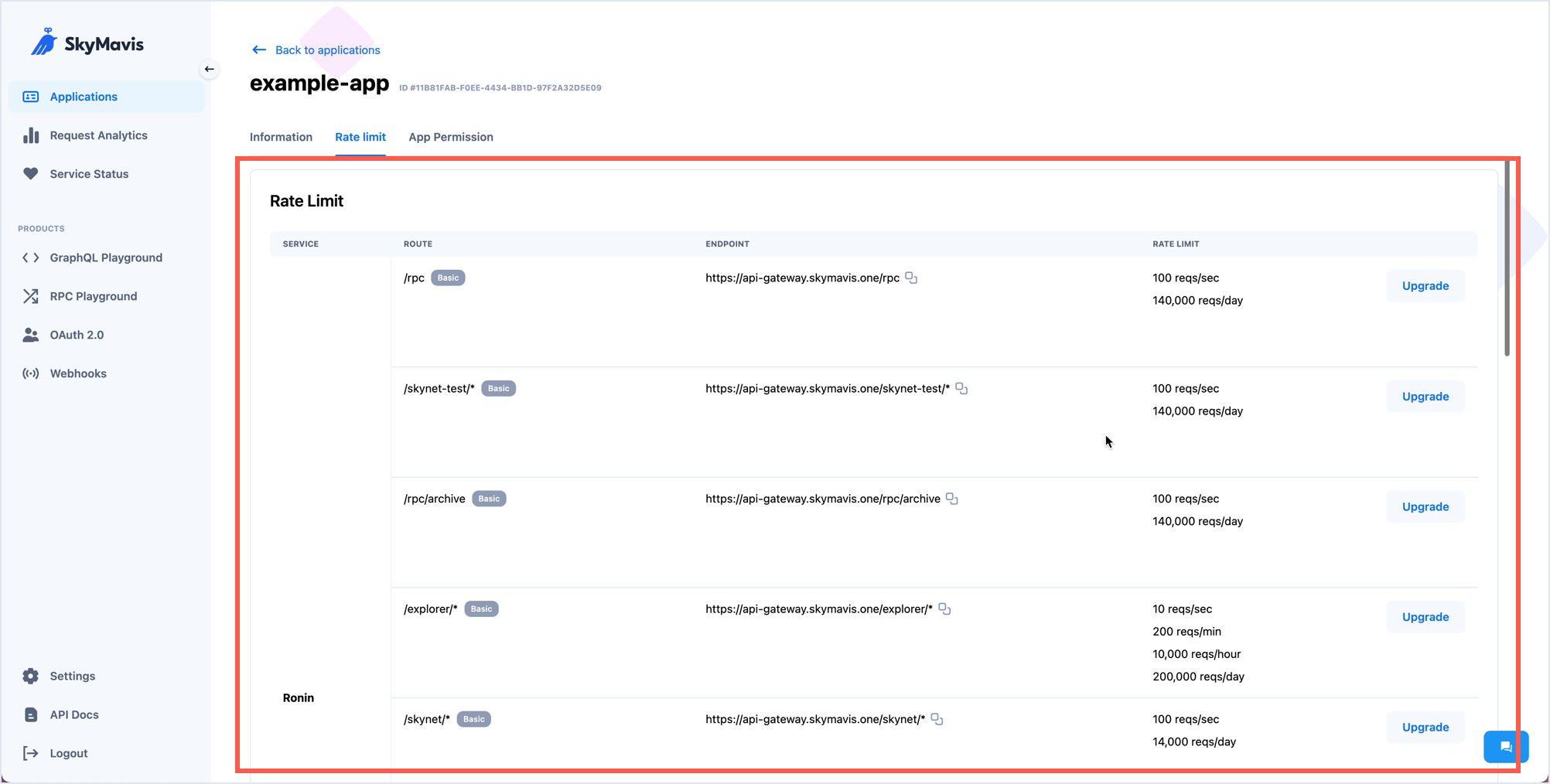Click the /explorer/* route text
This screenshot has width=1550, height=784.
pyautogui.click(x=431, y=609)
